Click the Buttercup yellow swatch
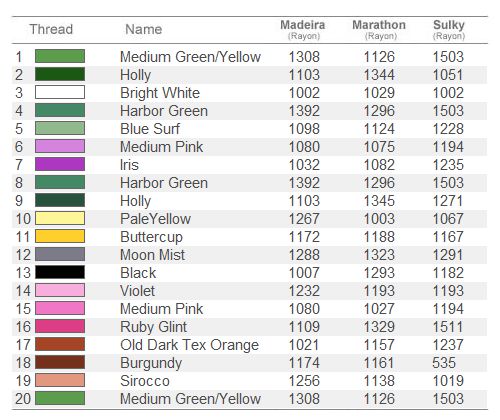The width and height of the screenshot is (500, 420). coord(60,236)
